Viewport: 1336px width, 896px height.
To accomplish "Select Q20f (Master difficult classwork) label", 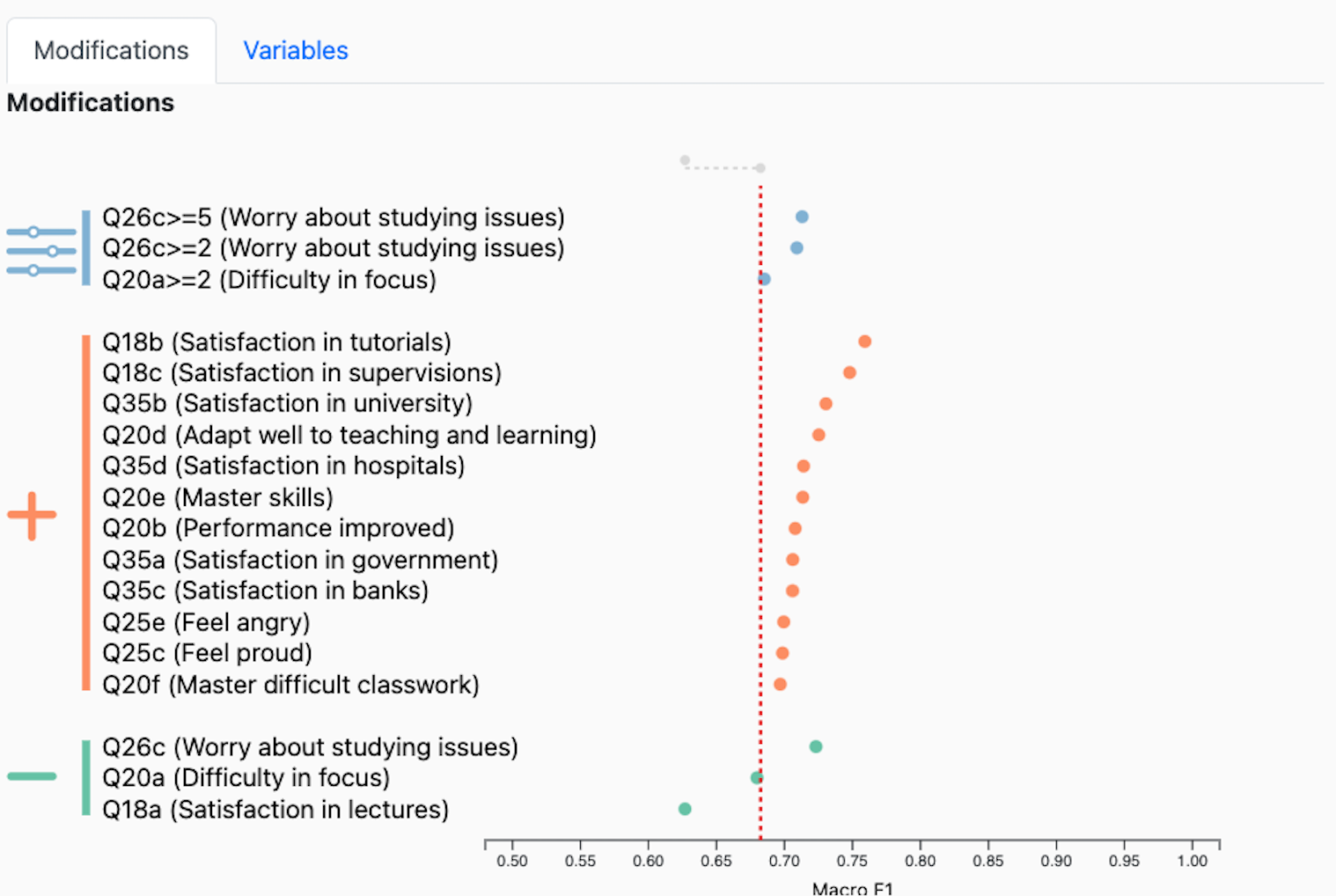I will click(x=290, y=685).
